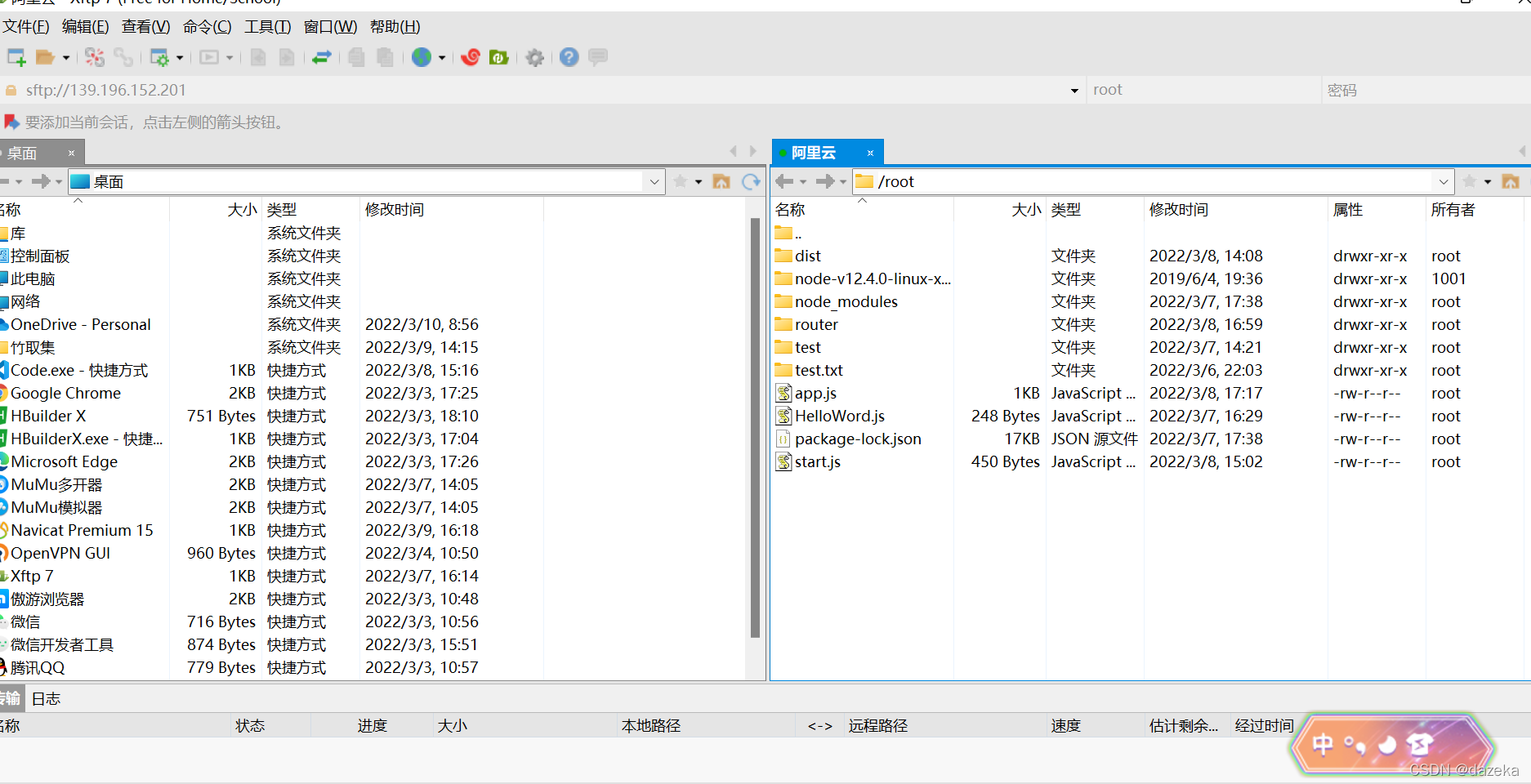The width and height of the screenshot is (1531, 784).
Task: Click the local pane favorites star
Action: tap(681, 181)
